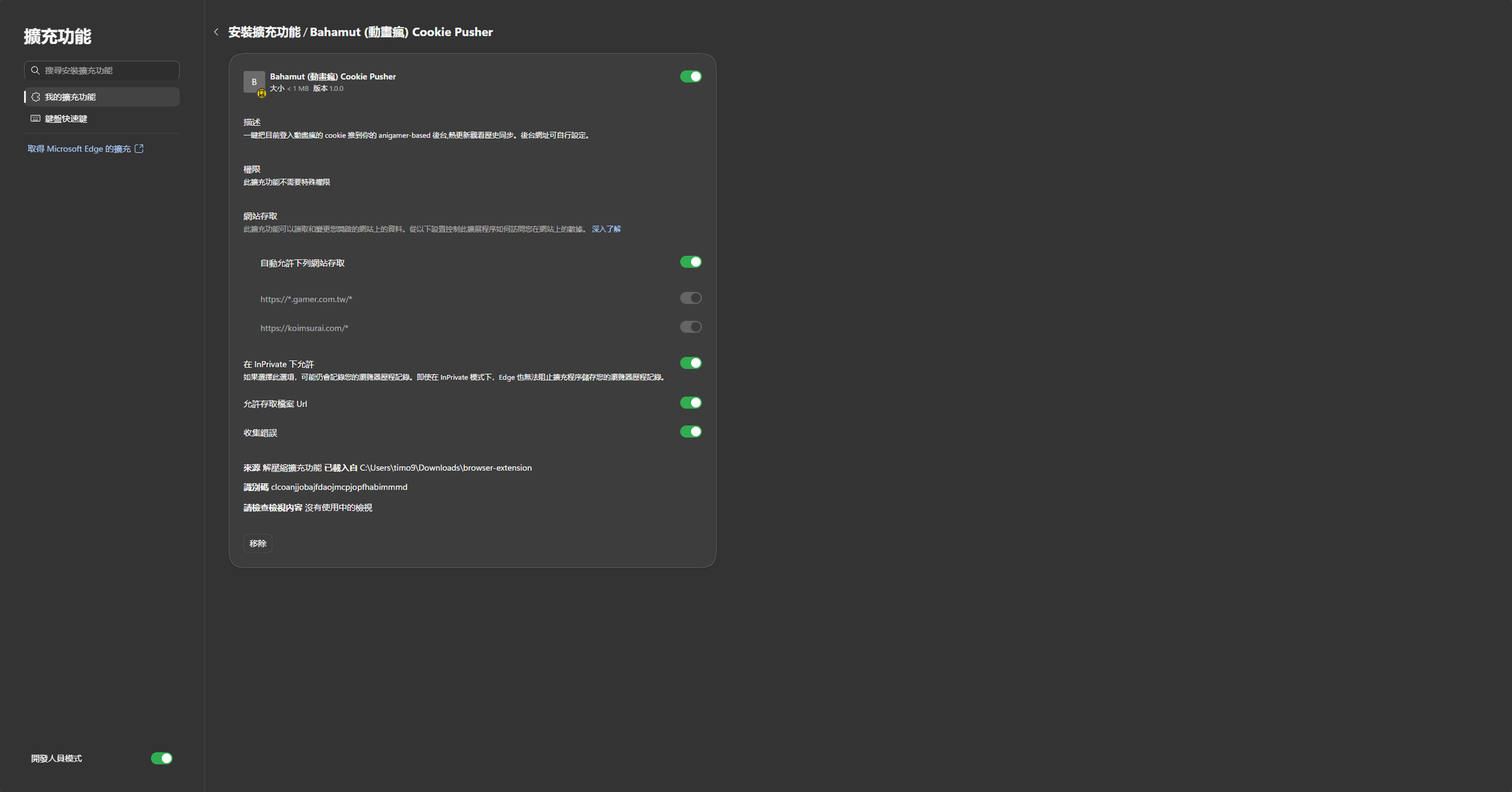Image resolution: width=1512 pixels, height=792 pixels.
Task: Toggle 允許存取檔案 Url switch
Action: pos(690,403)
